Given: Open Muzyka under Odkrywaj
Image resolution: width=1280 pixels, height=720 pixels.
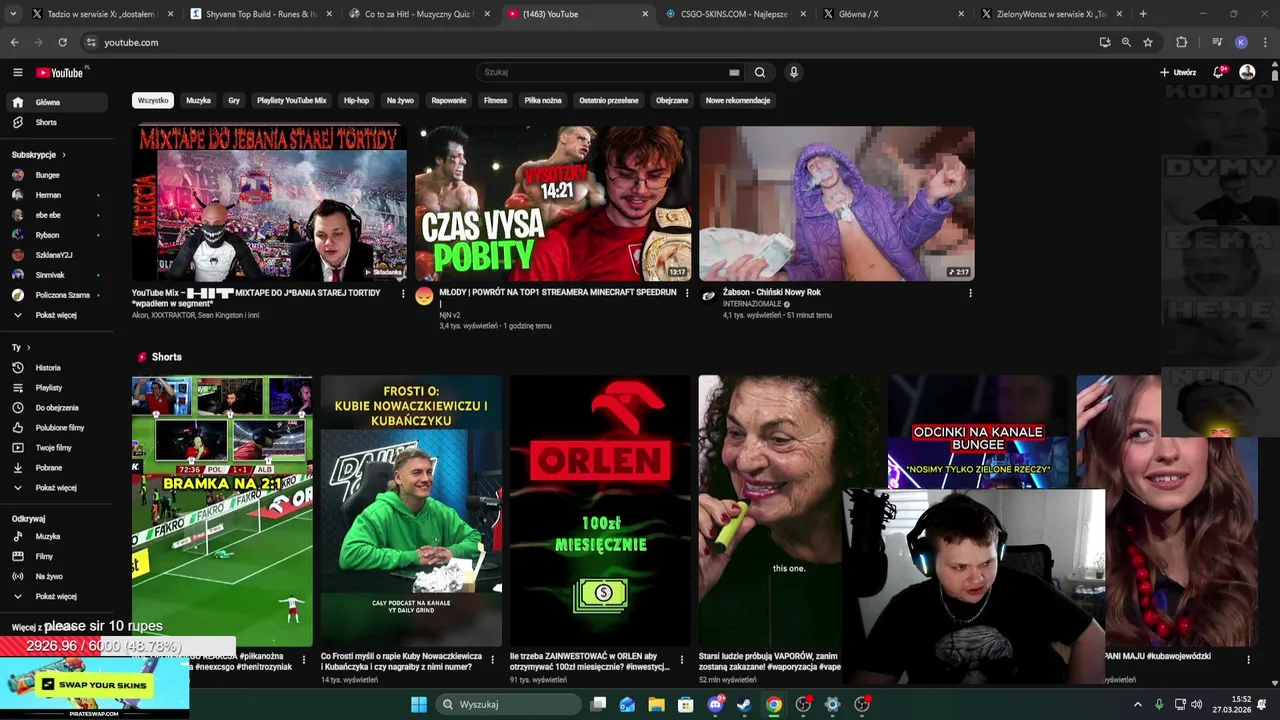Looking at the screenshot, I should coord(56,536).
